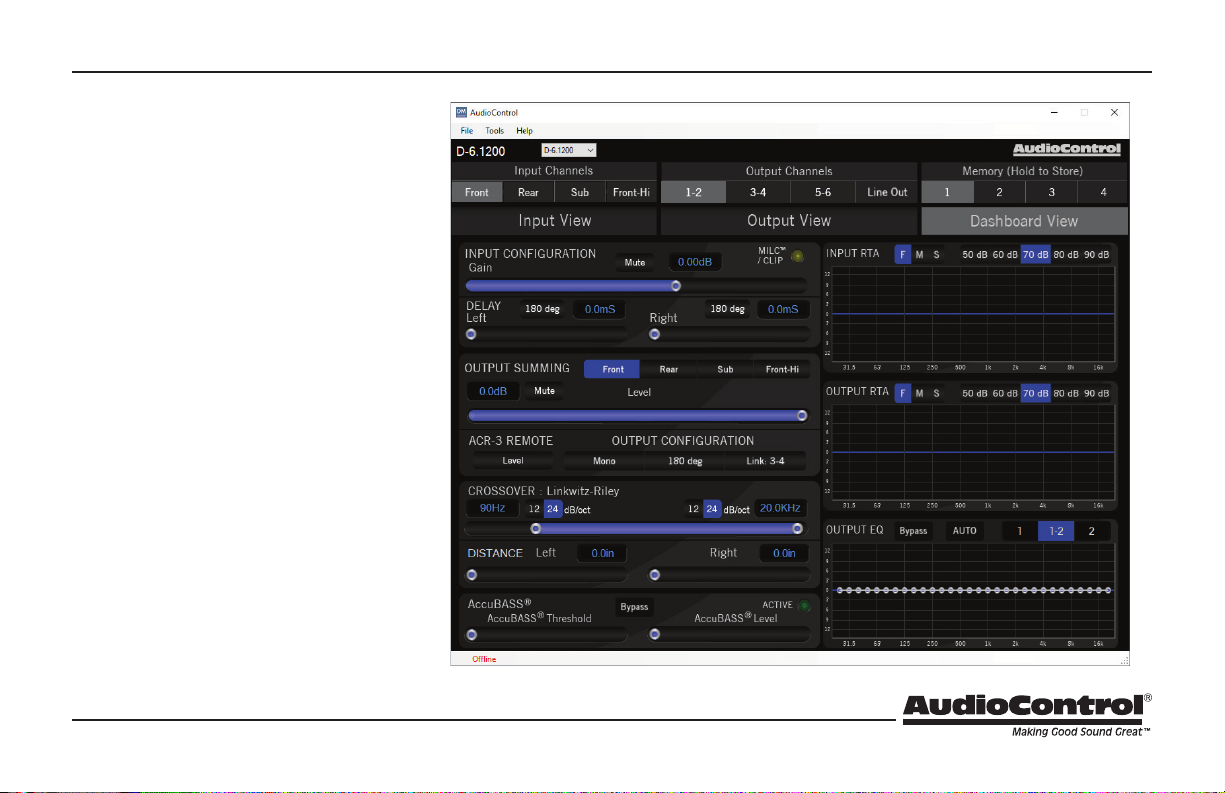Select Rear in Output Summing
1225x793 pixels.
pos(669,369)
